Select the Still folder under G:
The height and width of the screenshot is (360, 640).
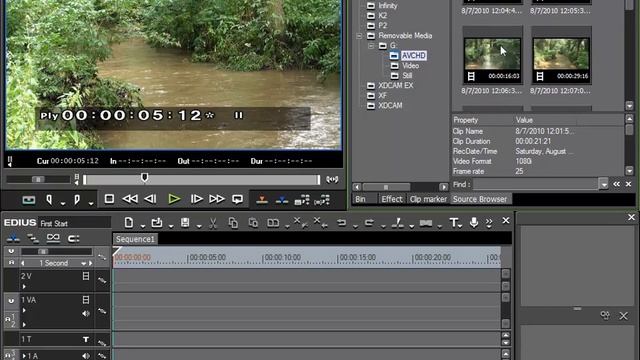pos(407,76)
